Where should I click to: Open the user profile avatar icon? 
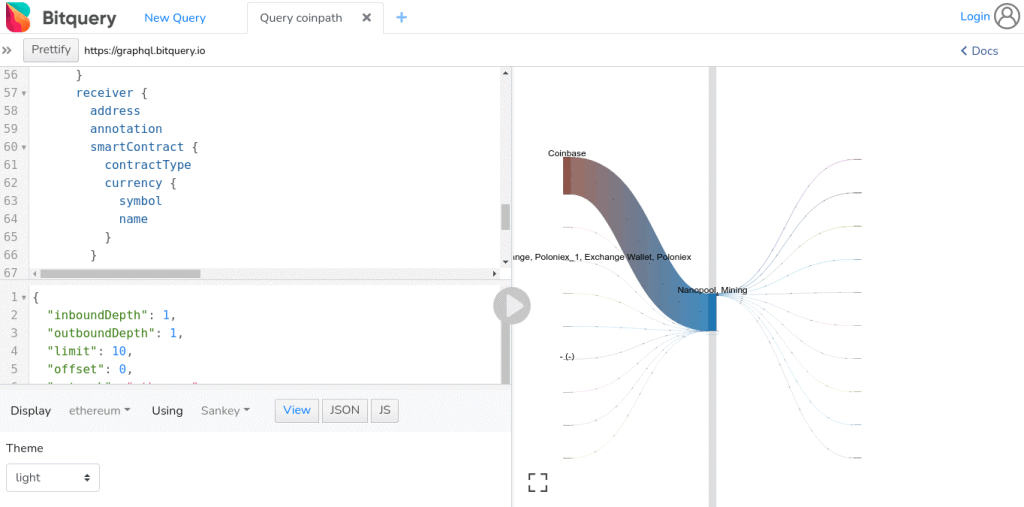[x=1006, y=16]
